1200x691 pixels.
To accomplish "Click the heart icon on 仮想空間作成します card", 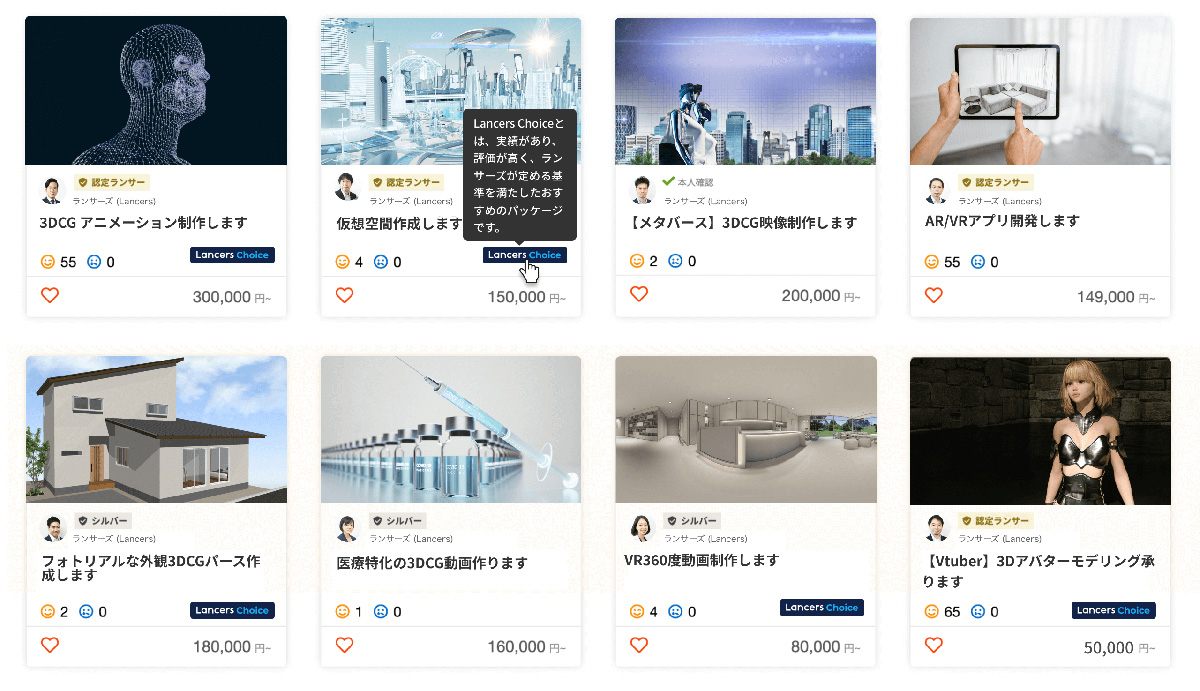I will coord(344,295).
